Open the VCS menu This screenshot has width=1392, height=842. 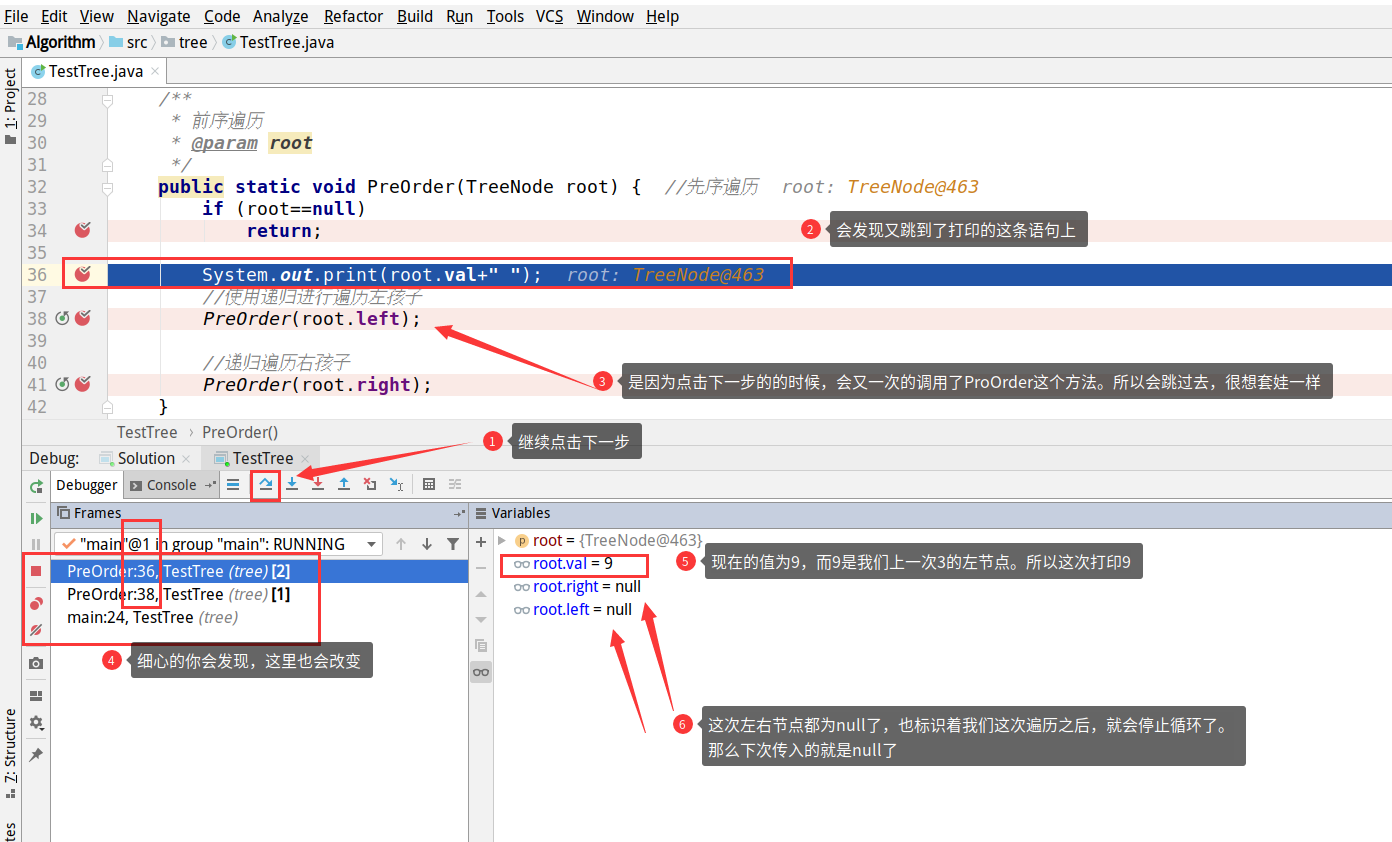pos(549,16)
